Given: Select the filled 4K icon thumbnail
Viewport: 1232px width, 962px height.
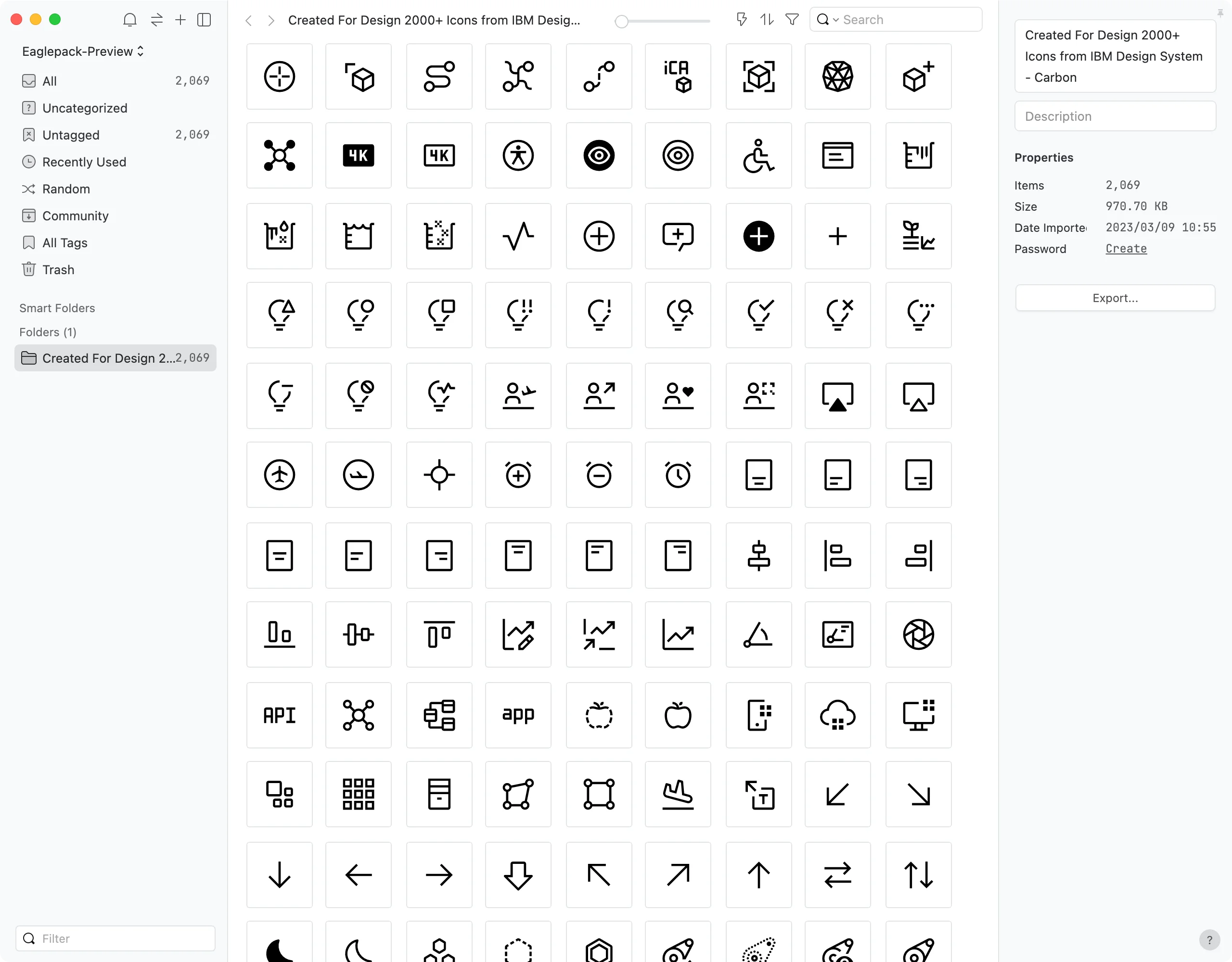Looking at the screenshot, I should pyautogui.click(x=358, y=156).
